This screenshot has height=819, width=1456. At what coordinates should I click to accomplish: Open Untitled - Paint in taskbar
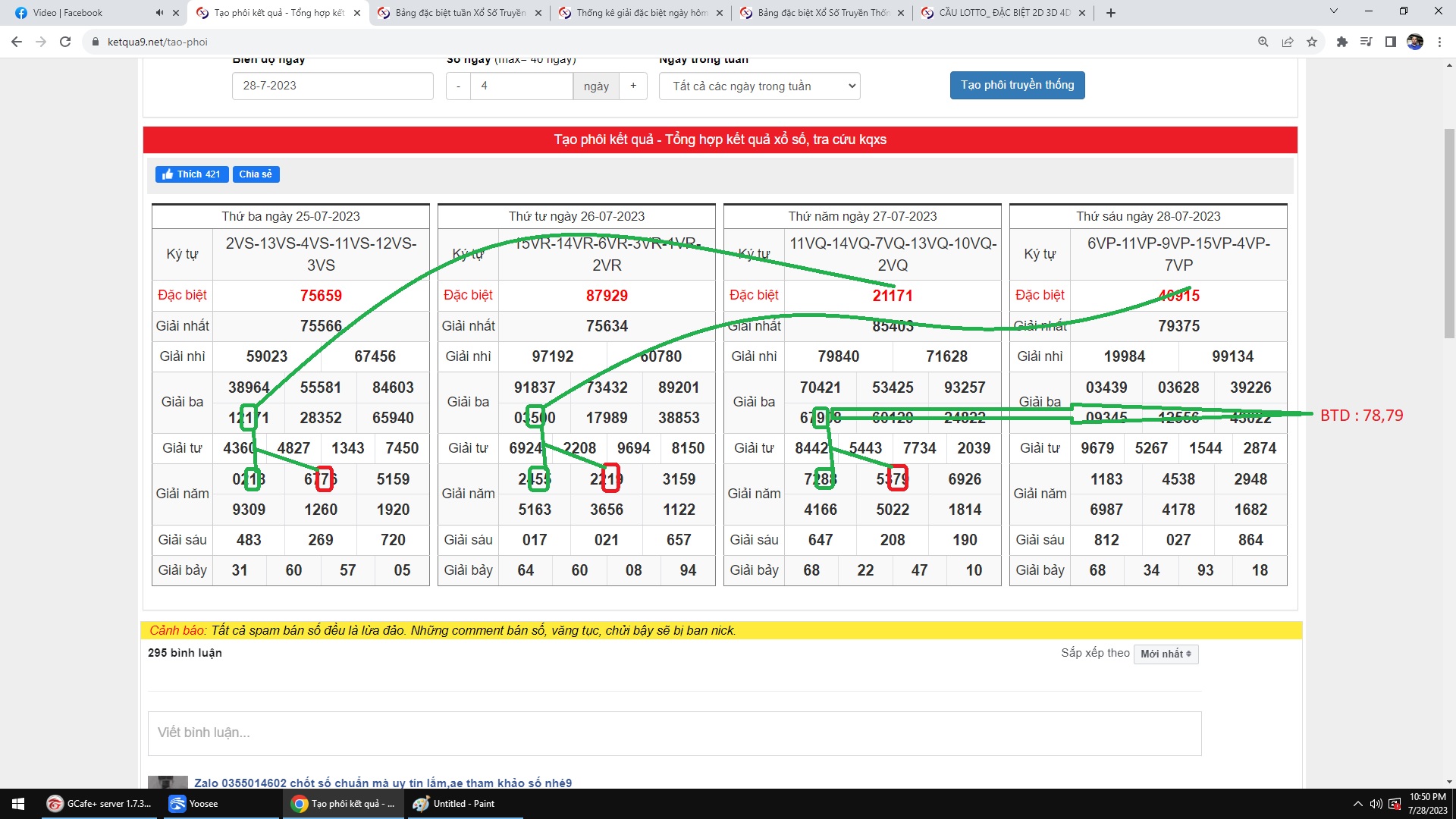(463, 804)
